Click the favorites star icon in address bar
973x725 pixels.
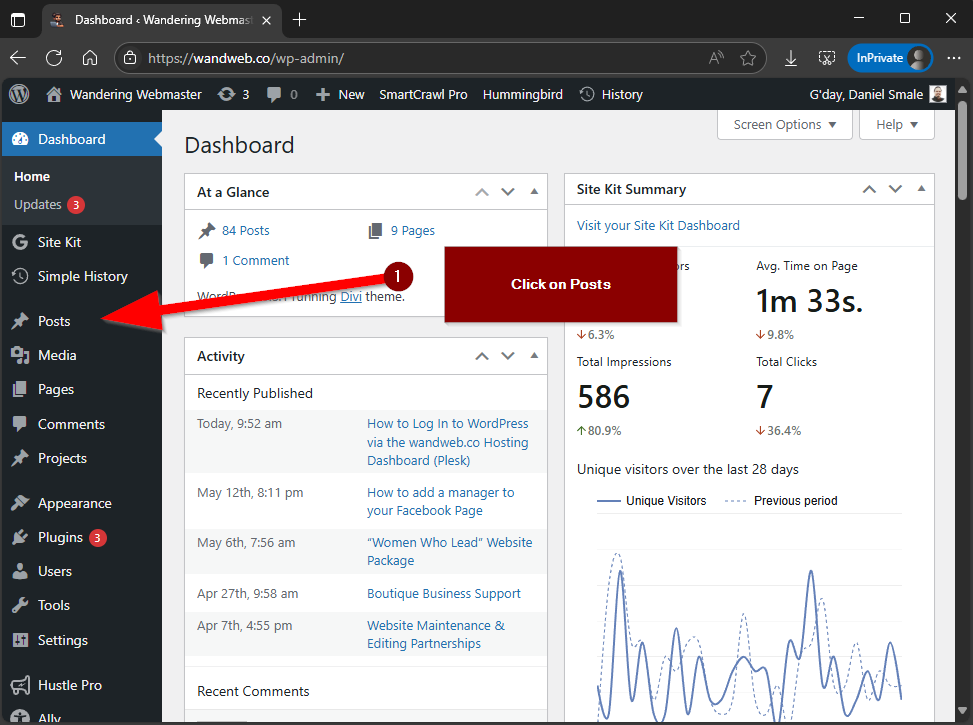click(748, 58)
